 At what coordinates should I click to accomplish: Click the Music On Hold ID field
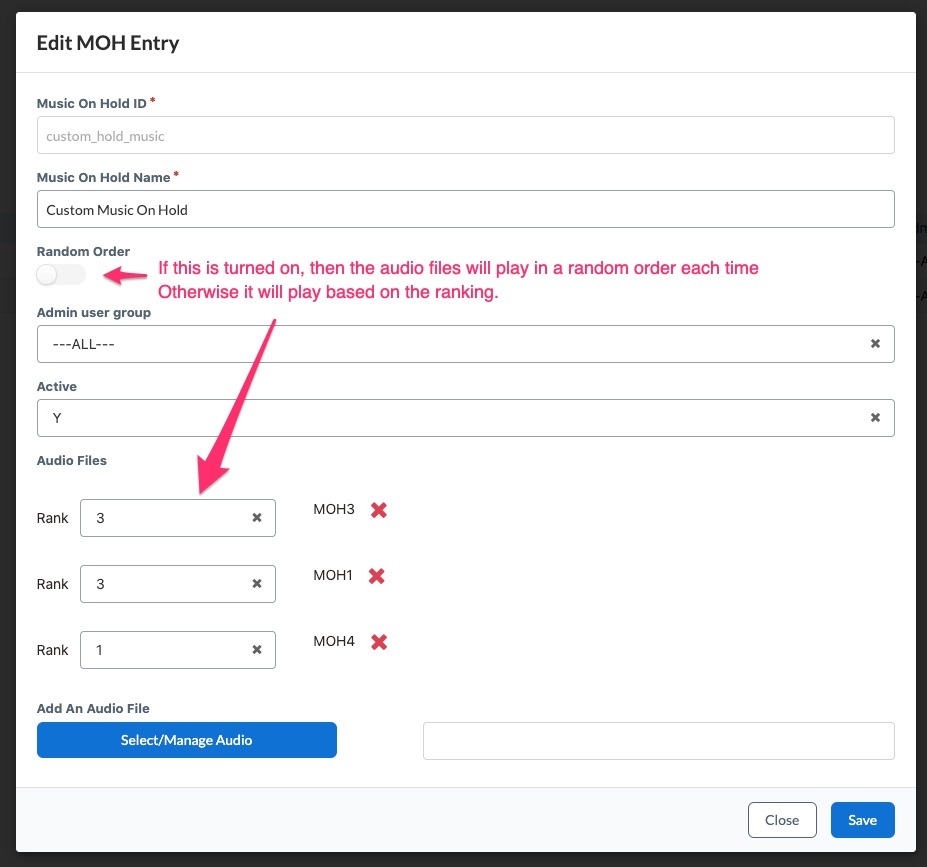[465, 135]
